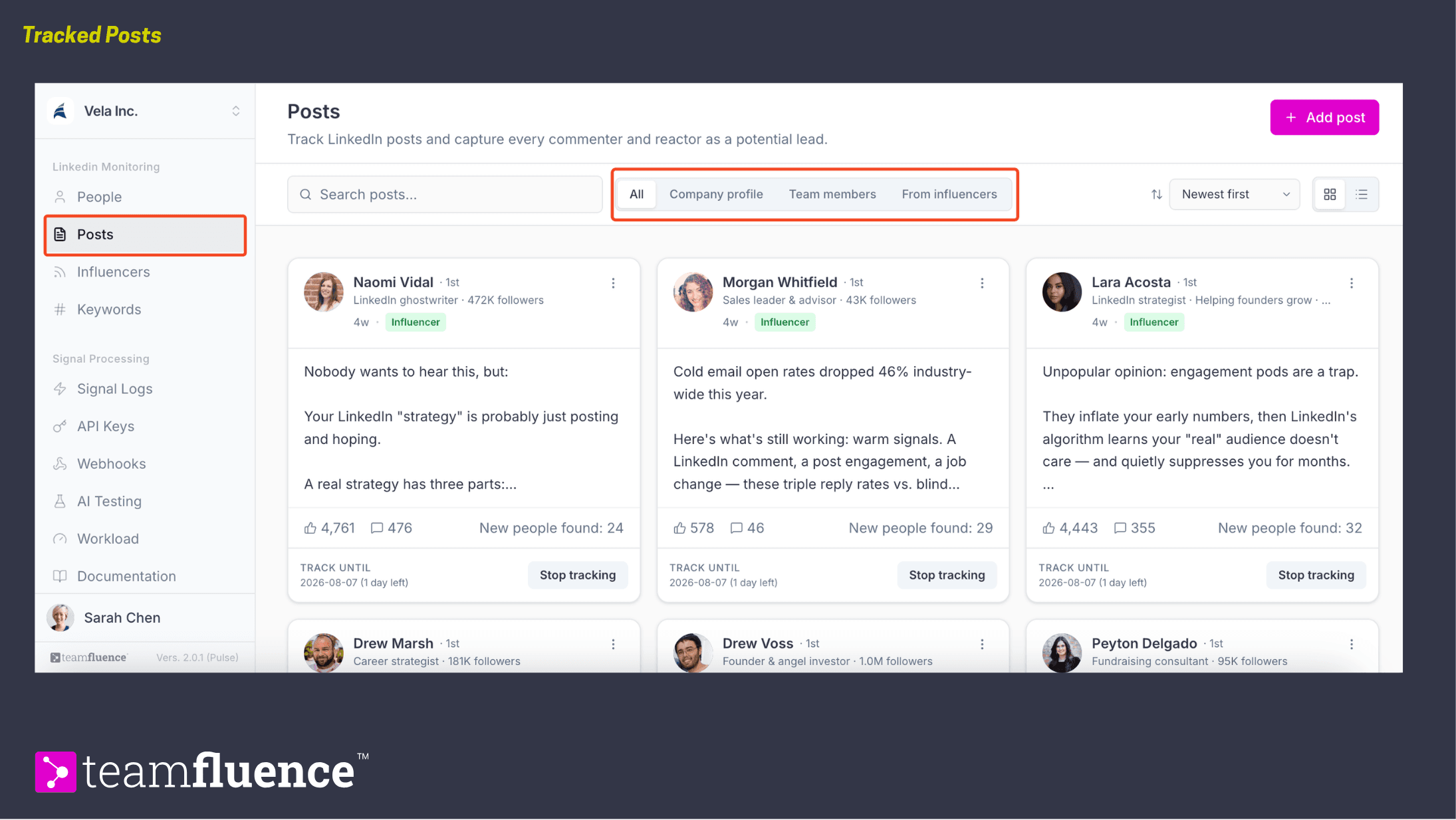
Task: Click Influencer badge on Lara Acosta's post
Action: 1154,322
